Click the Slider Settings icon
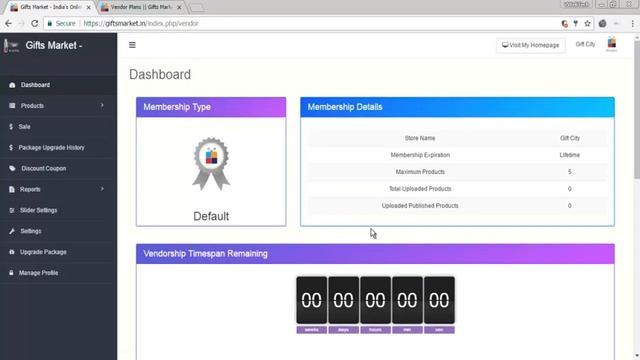The width and height of the screenshot is (640, 360). (x=12, y=210)
